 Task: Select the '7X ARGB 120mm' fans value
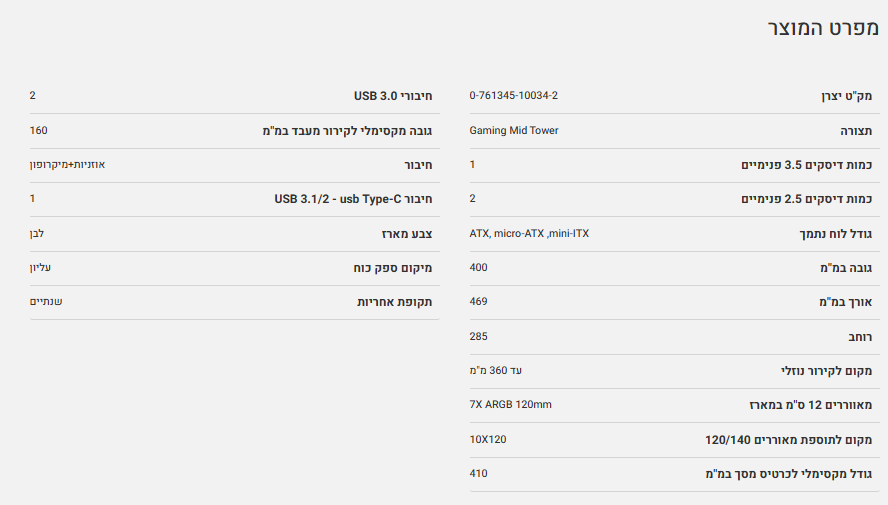point(510,405)
